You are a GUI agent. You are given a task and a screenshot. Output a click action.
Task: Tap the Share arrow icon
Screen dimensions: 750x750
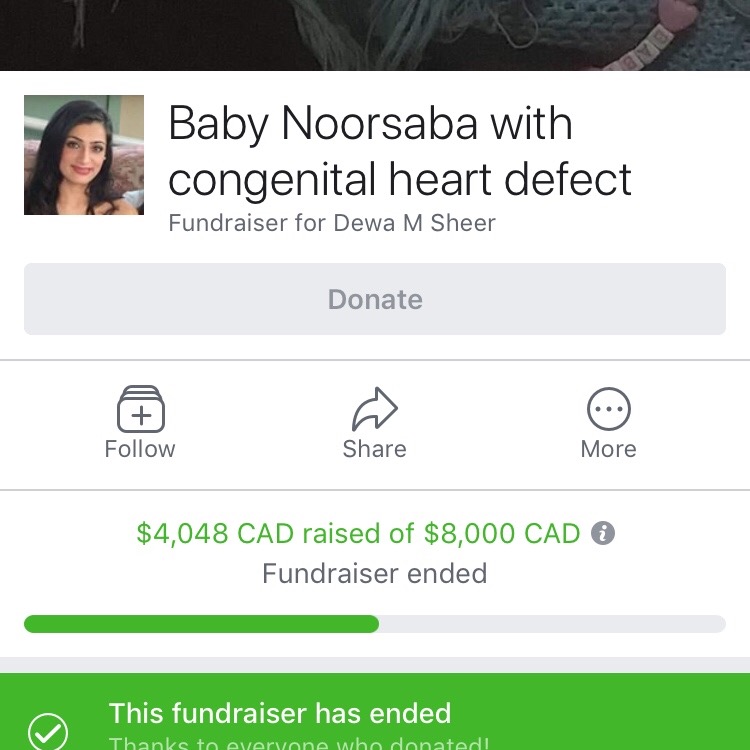click(375, 408)
